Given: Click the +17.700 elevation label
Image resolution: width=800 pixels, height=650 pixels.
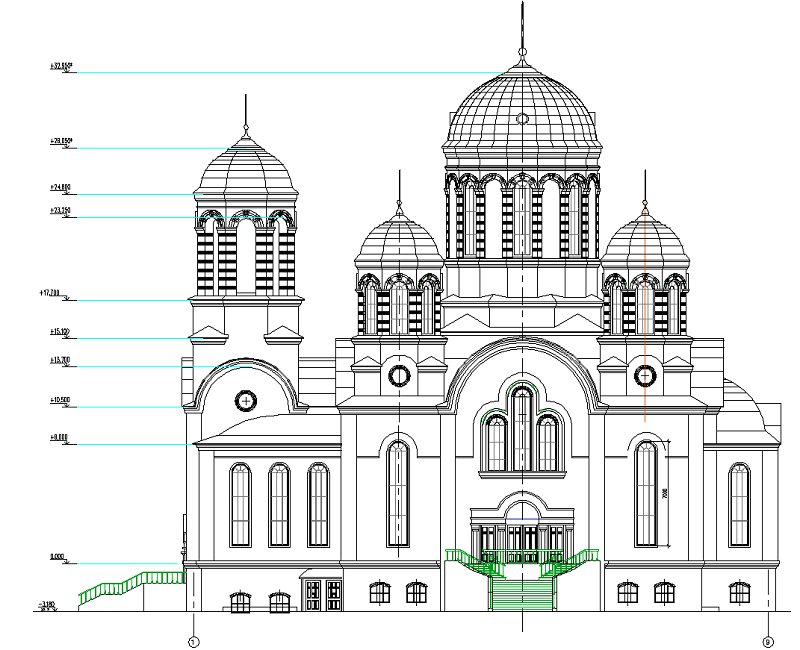Looking at the screenshot, I should (56, 293).
